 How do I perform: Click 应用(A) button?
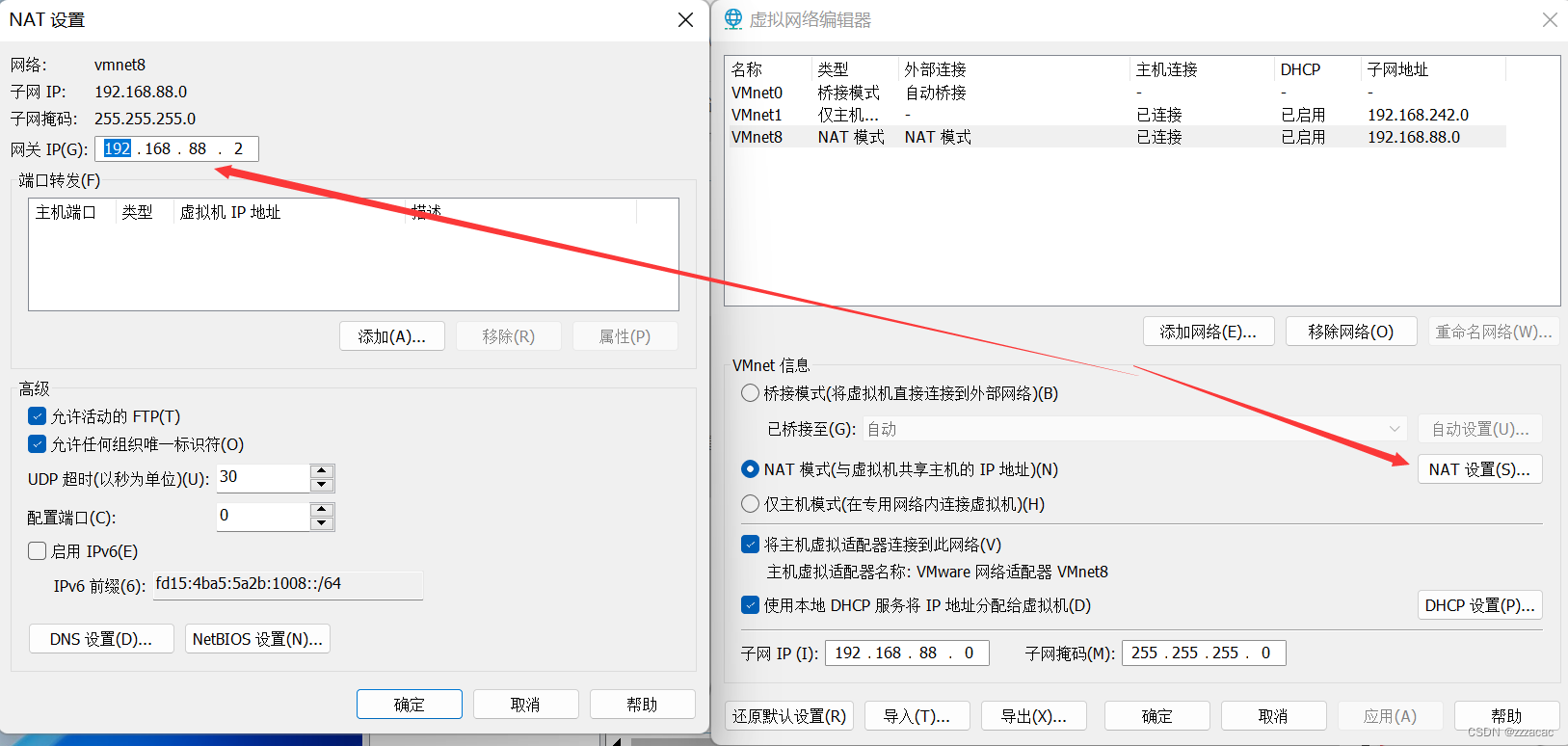1390,716
